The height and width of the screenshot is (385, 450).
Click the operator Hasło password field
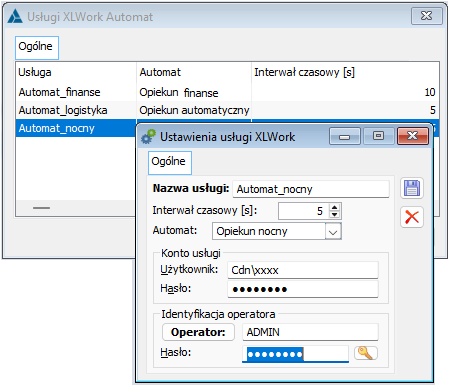coord(295,354)
